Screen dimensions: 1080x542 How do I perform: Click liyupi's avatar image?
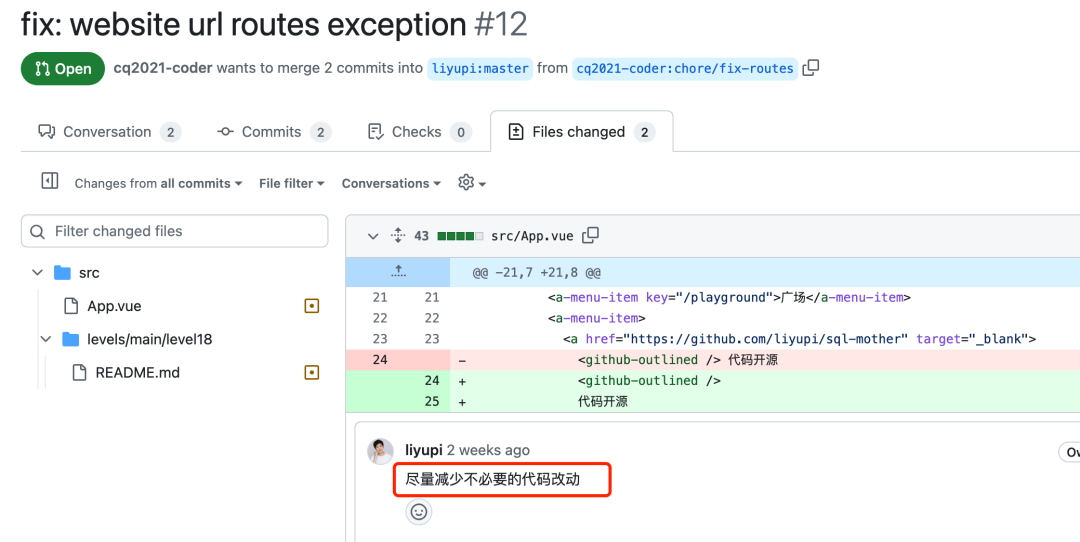pos(380,451)
